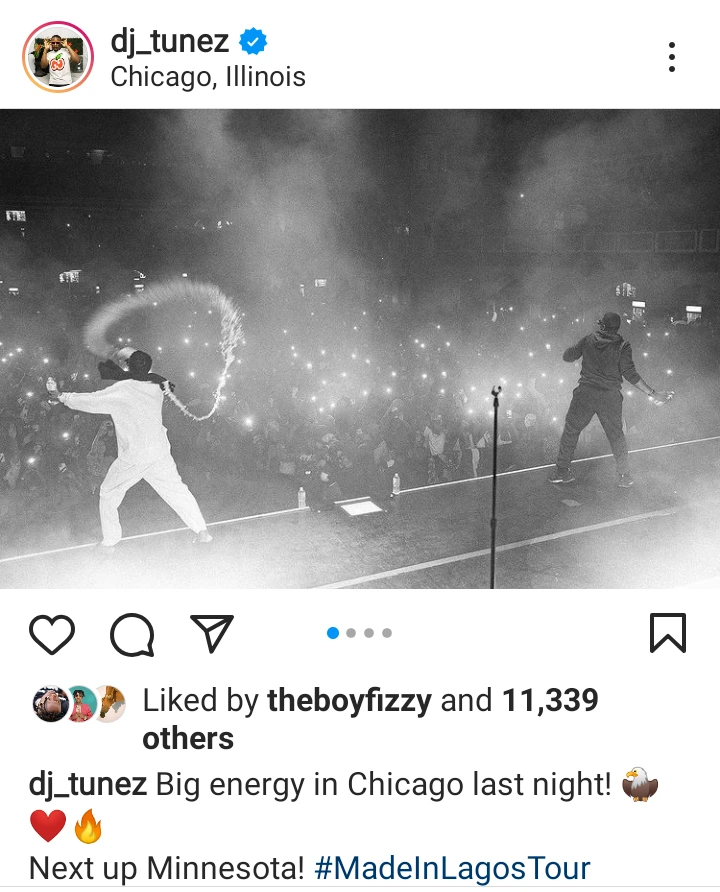Screen dimensions: 720x892
Task: Save post using the bookmark icon
Action: click(x=668, y=633)
